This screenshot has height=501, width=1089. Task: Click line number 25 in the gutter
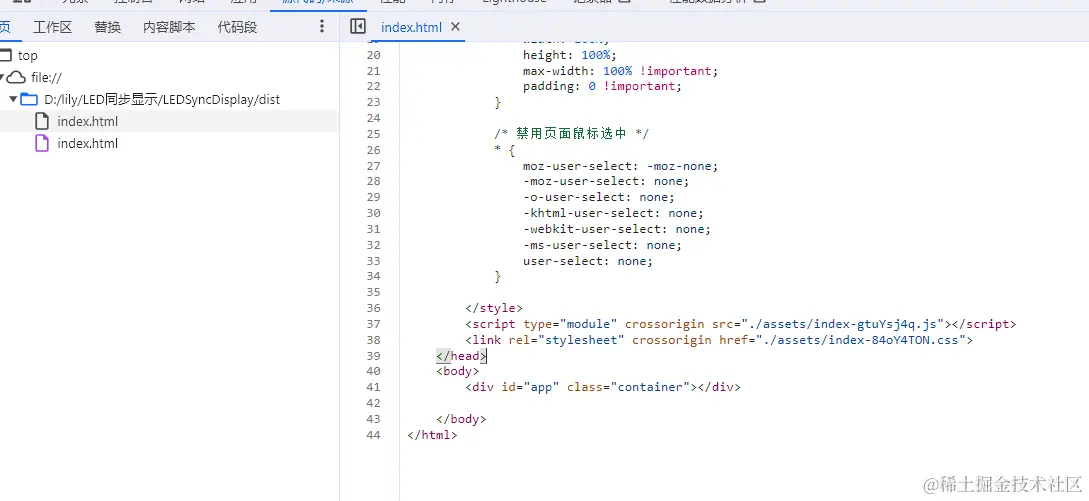click(x=373, y=134)
